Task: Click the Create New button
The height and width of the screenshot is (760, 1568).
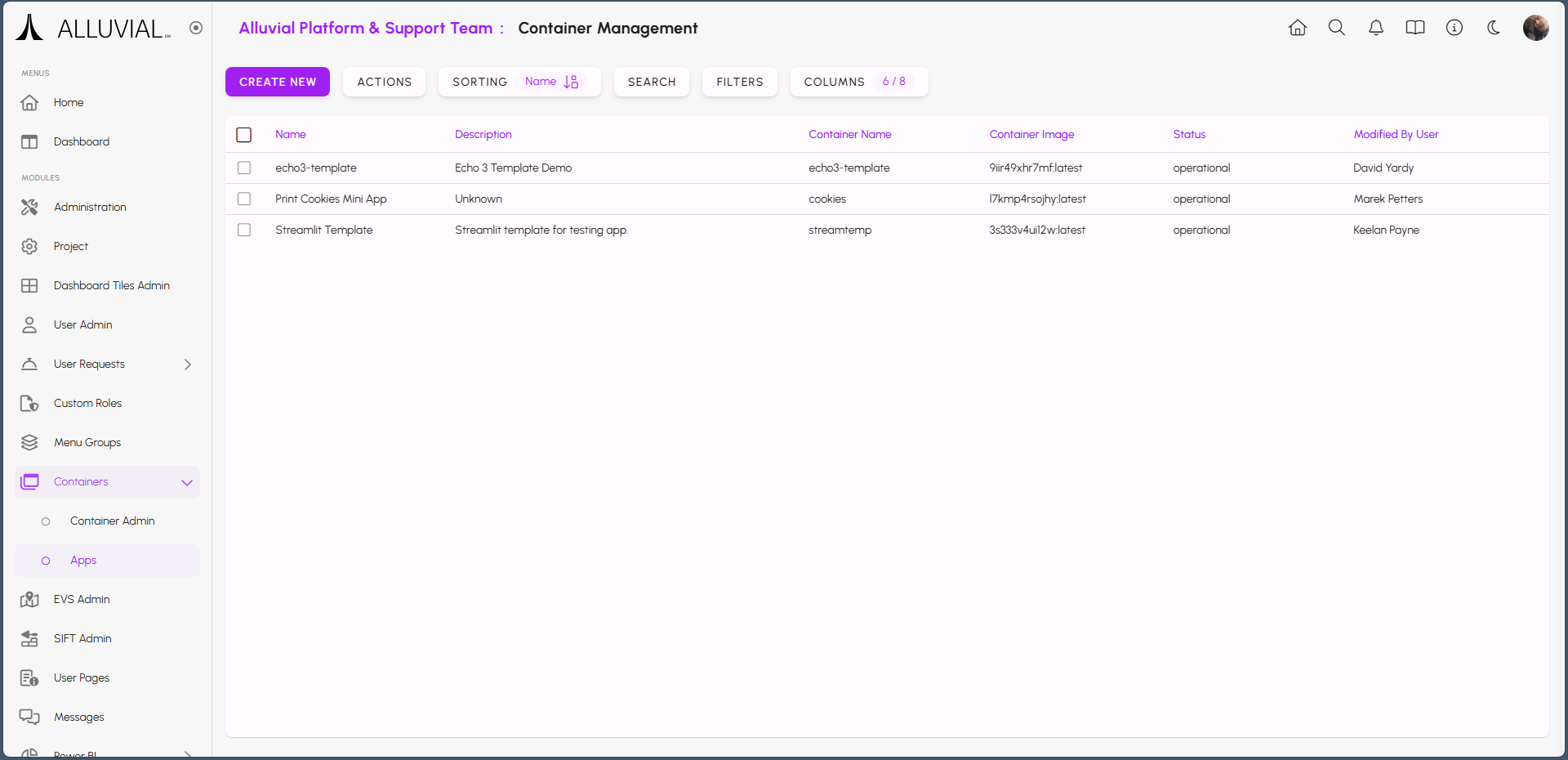Action: pyautogui.click(x=278, y=82)
